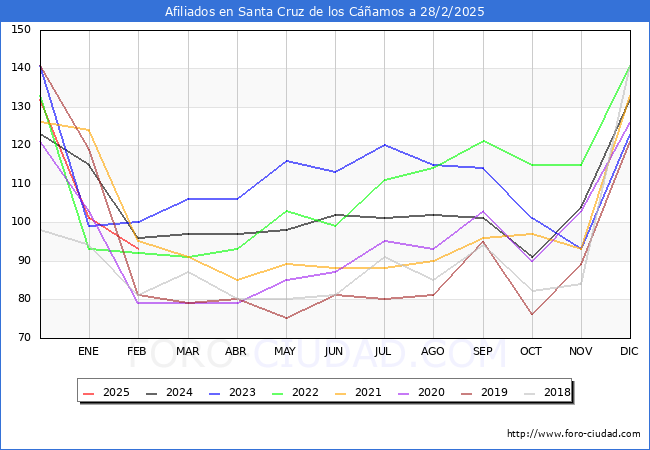This screenshot has height=450, width=650.
Task: Click the NOV month label
Action: [580, 351]
